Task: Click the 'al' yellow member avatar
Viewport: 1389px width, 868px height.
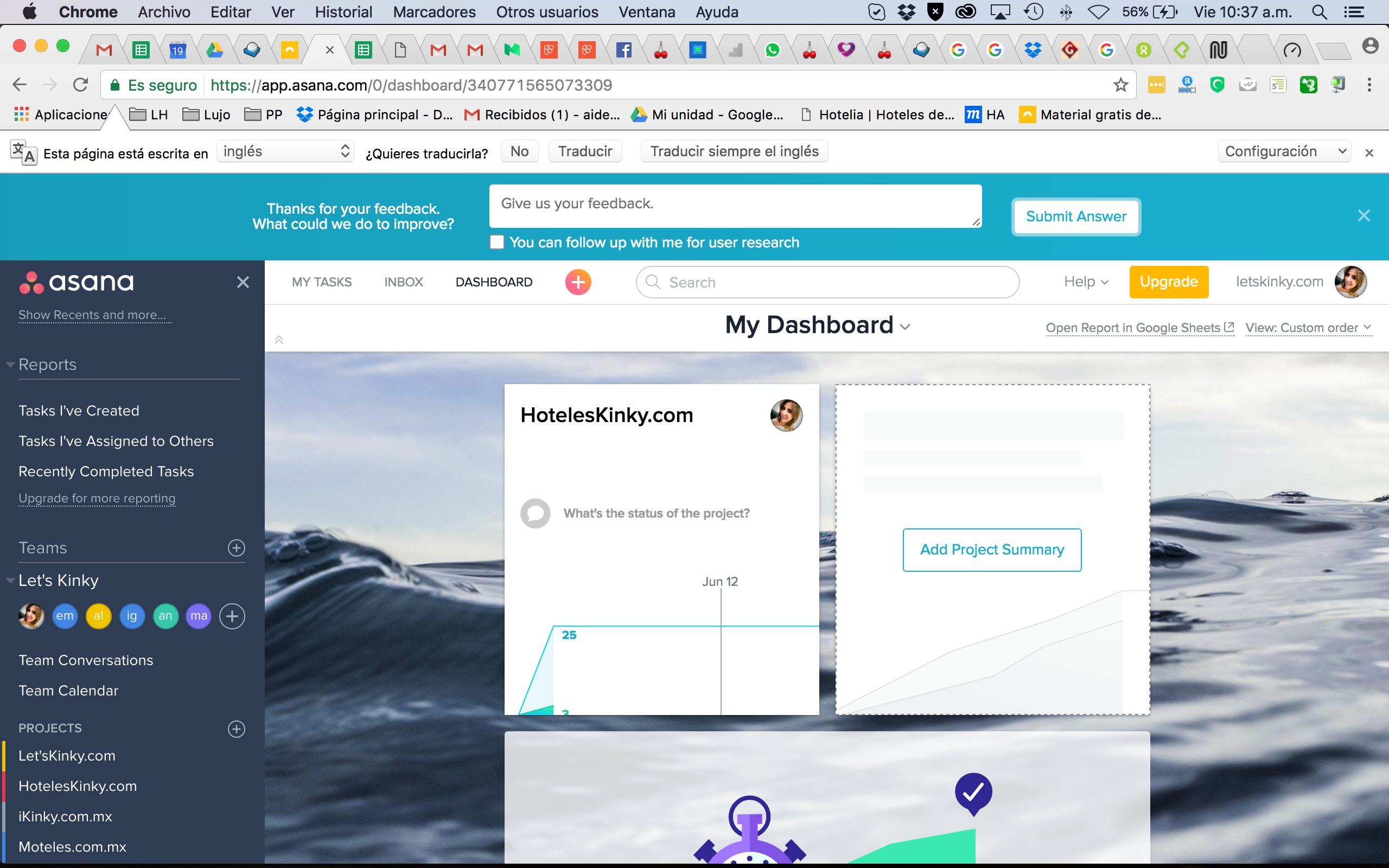Action: [98, 616]
